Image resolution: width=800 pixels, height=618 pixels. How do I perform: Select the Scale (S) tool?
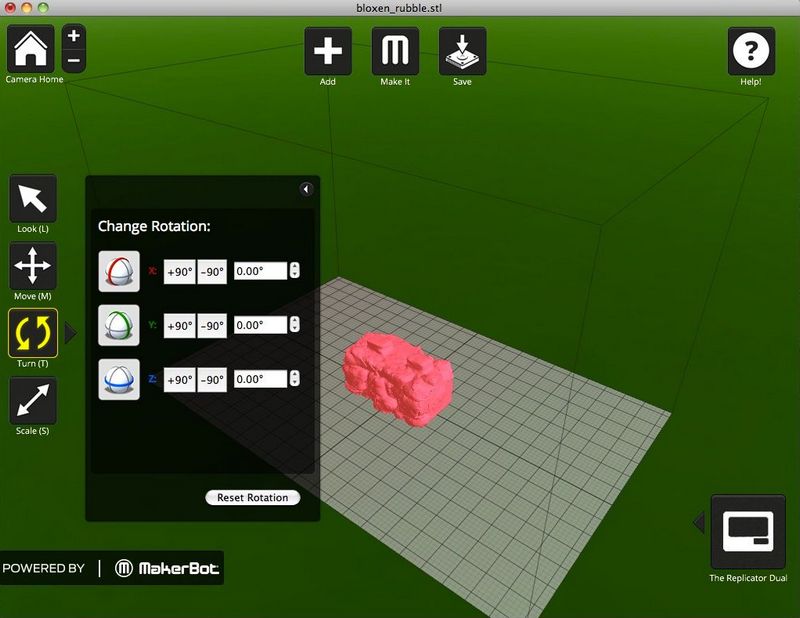tap(33, 401)
